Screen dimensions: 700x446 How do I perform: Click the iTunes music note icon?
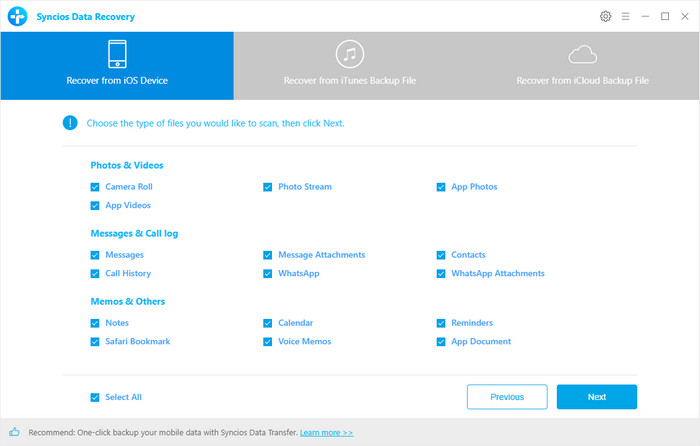(x=350, y=54)
